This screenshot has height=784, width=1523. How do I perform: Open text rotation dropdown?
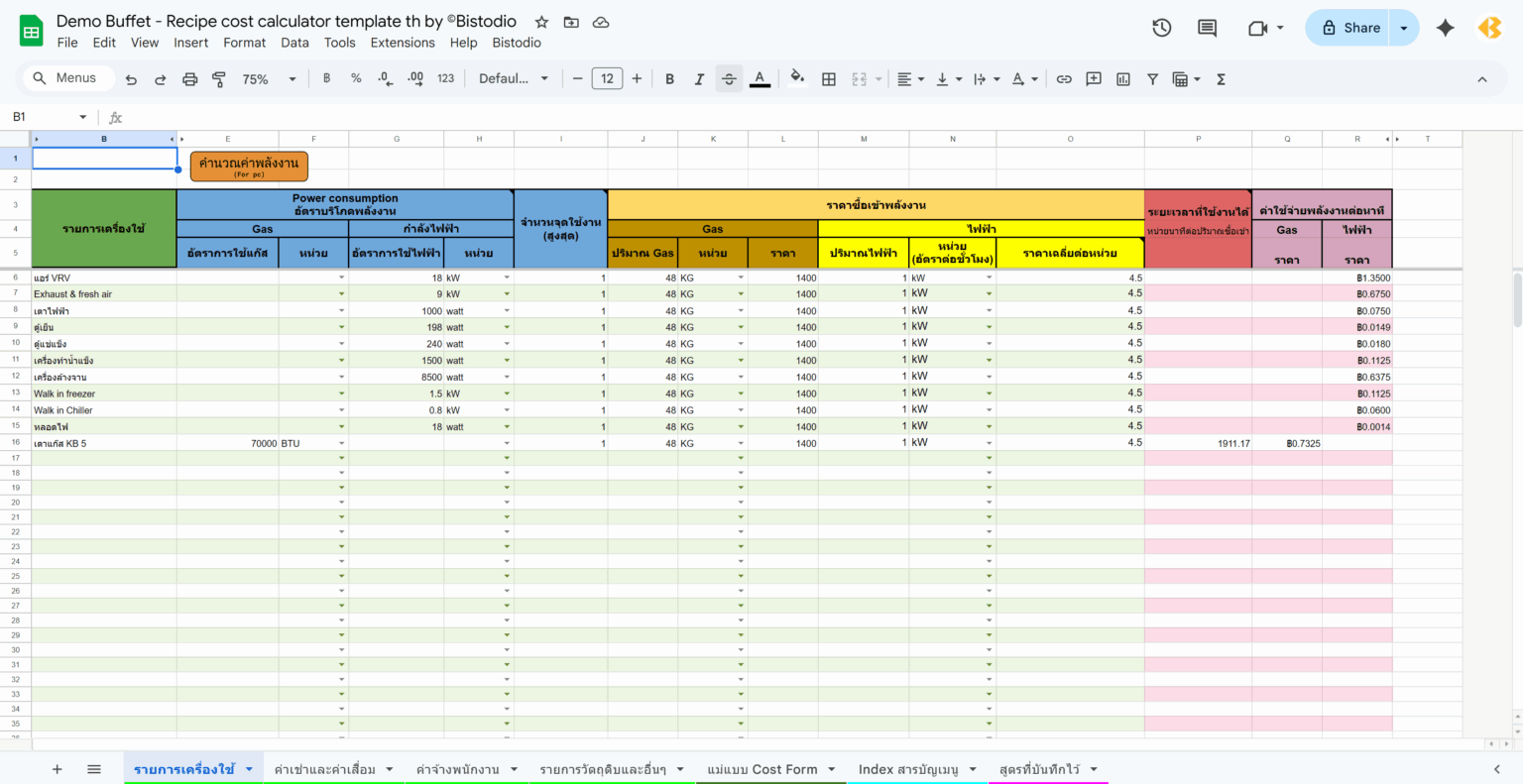[1024, 79]
